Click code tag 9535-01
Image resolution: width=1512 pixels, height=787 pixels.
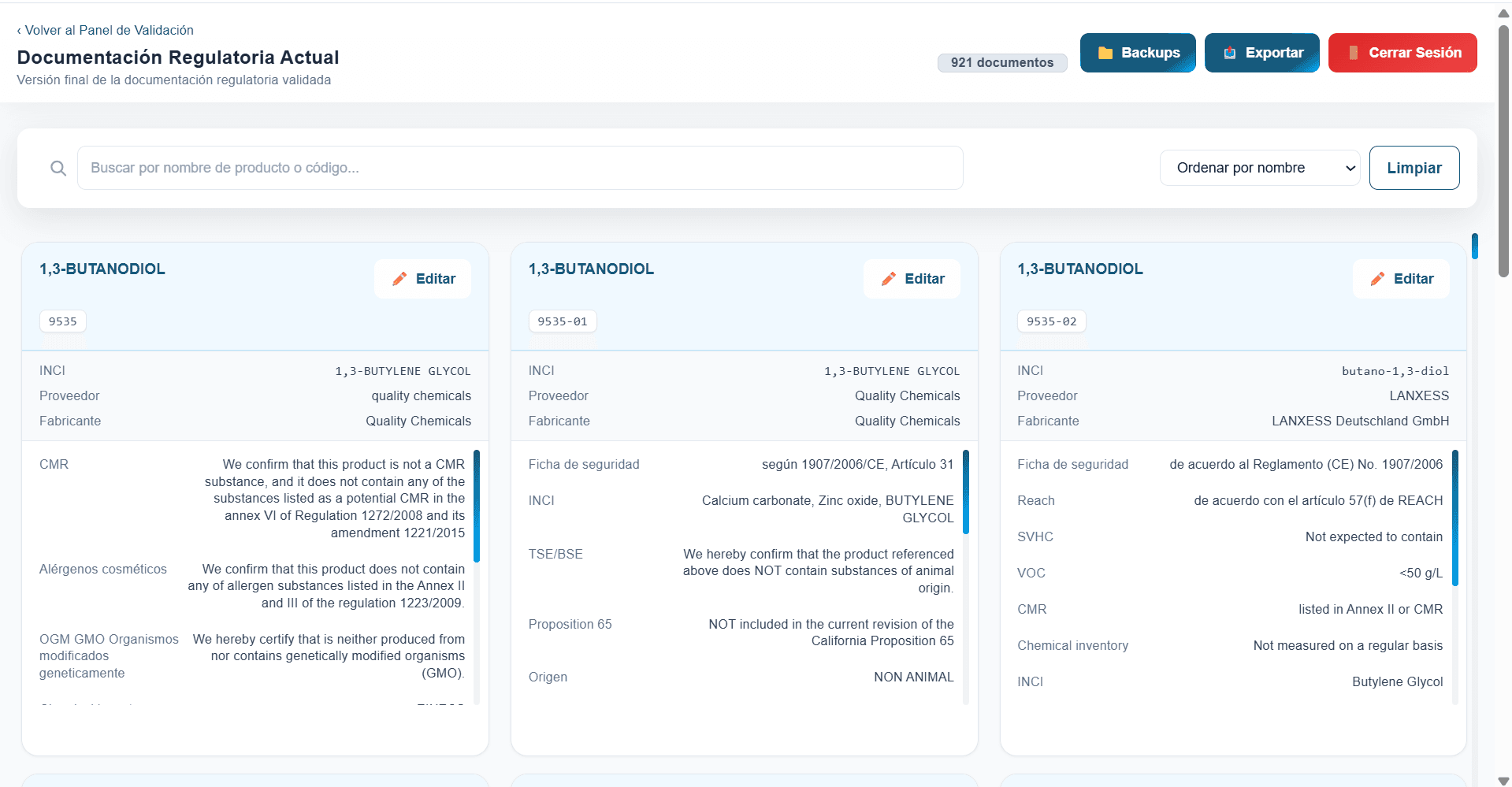[x=563, y=321]
